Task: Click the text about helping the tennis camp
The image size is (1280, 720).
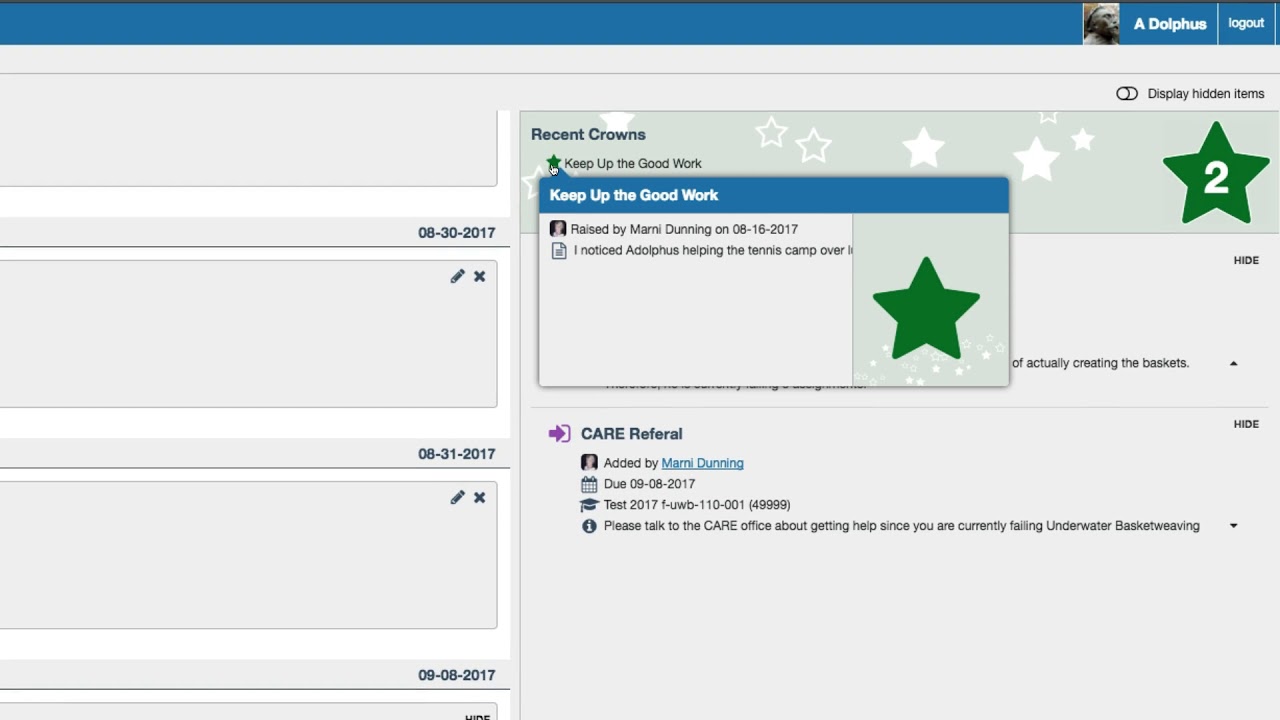Action: click(712, 250)
